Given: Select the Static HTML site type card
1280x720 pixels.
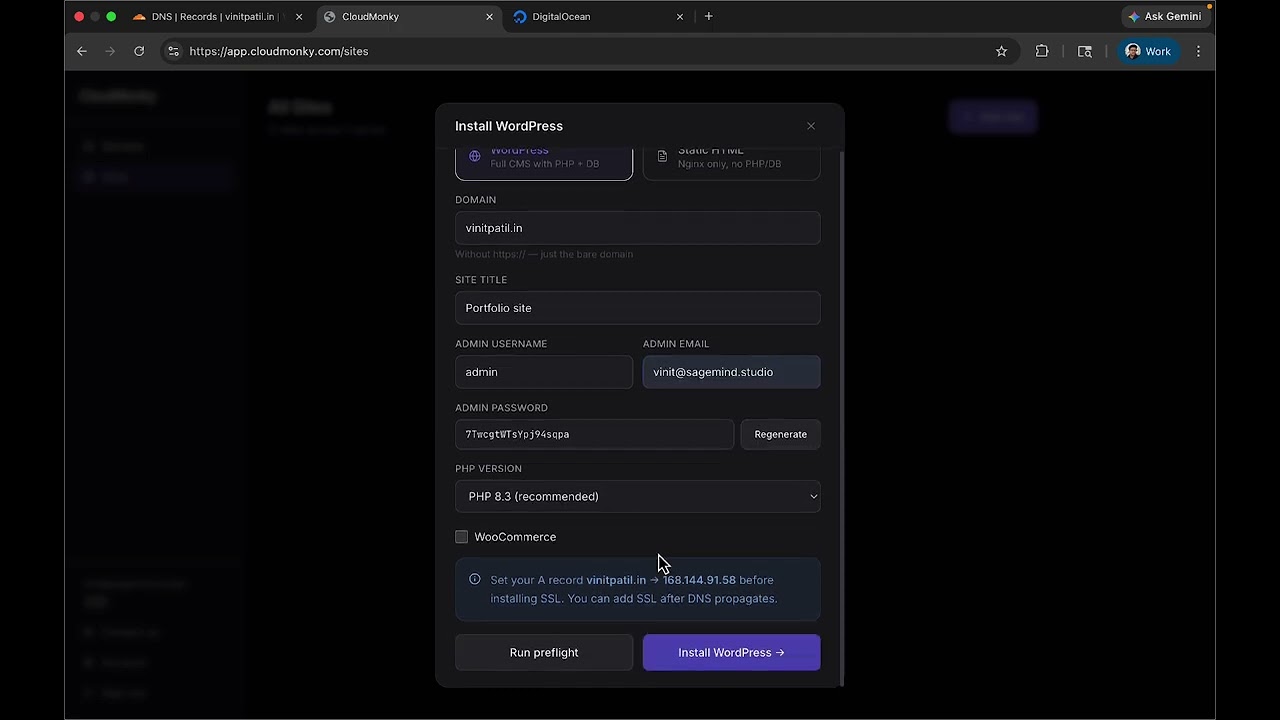Looking at the screenshot, I should click(731, 162).
